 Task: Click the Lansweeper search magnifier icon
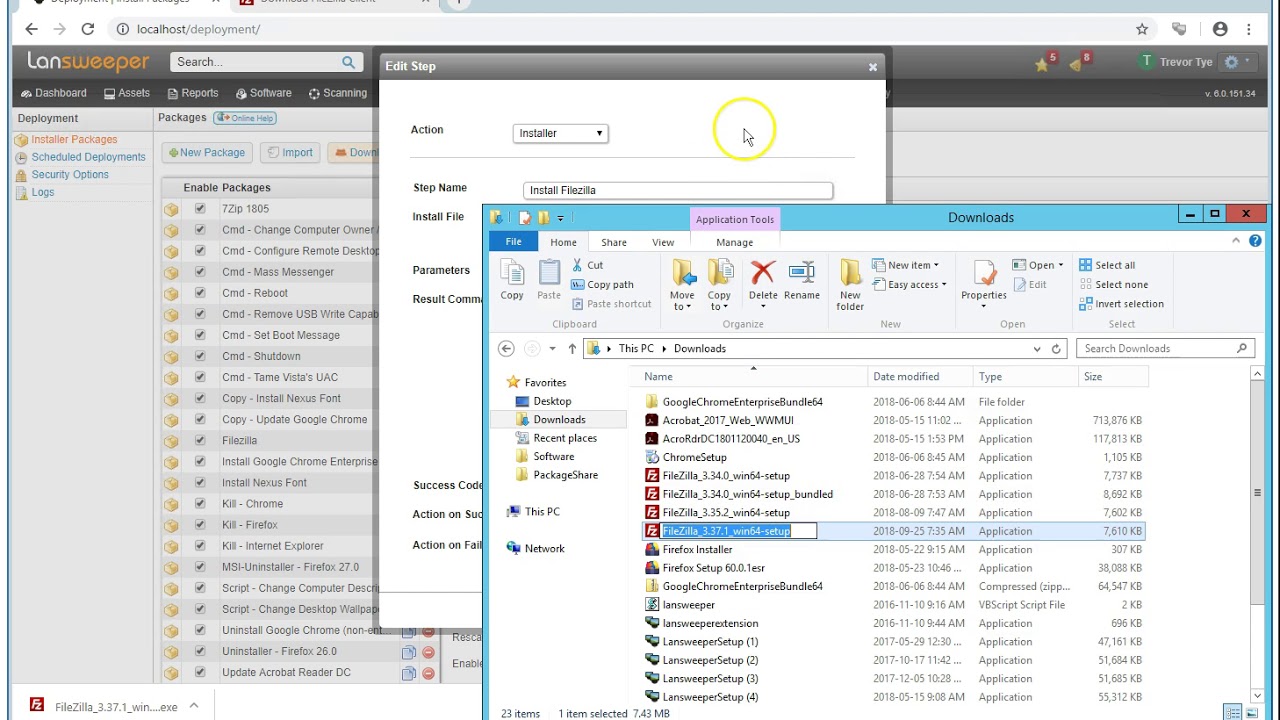pos(348,62)
